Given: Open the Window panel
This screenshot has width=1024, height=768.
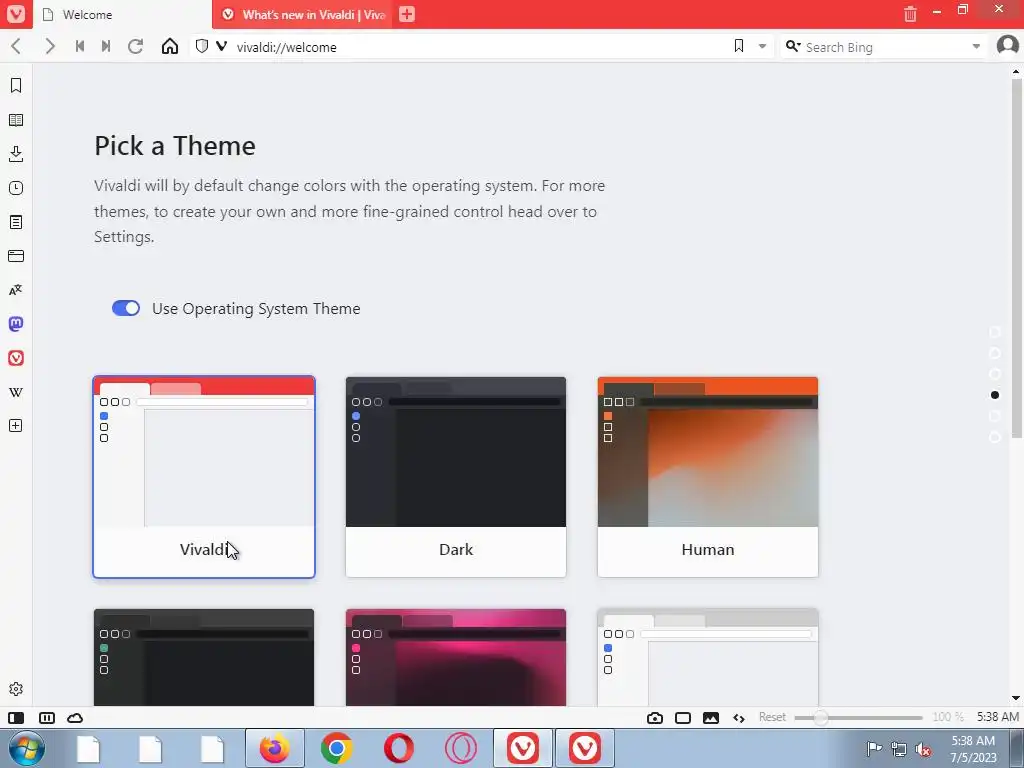Looking at the screenshot, I should 16,256.
